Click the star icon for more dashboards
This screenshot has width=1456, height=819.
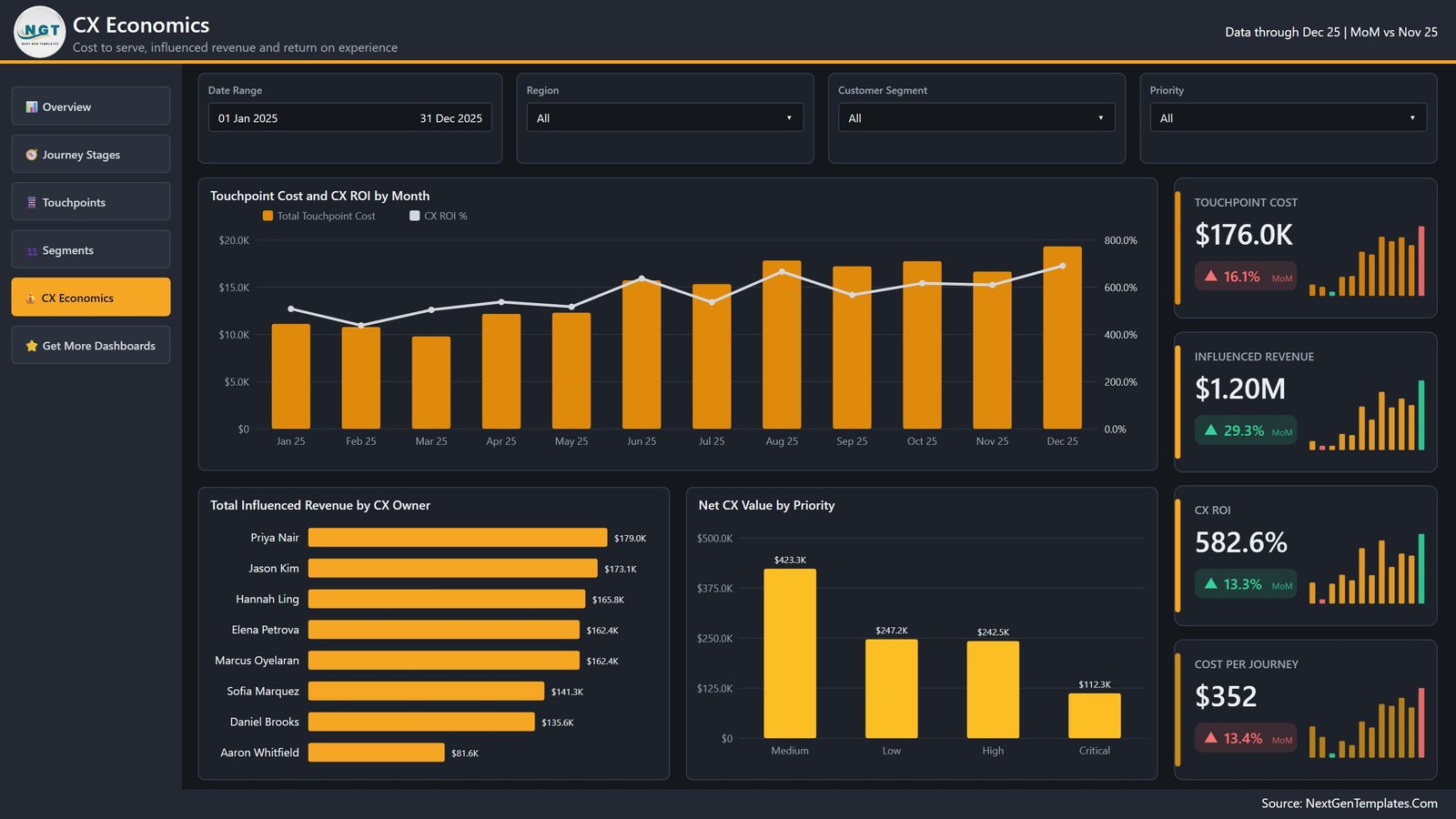(32, 346)
